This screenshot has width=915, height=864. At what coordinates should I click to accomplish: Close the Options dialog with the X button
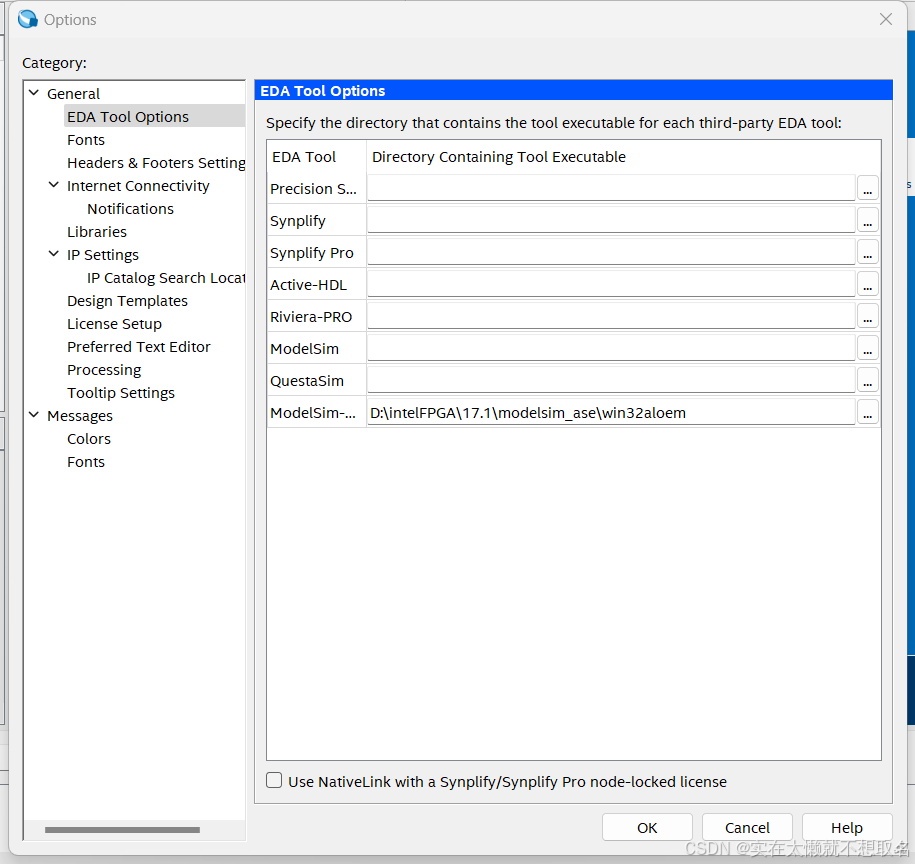[x=885, y=19]
